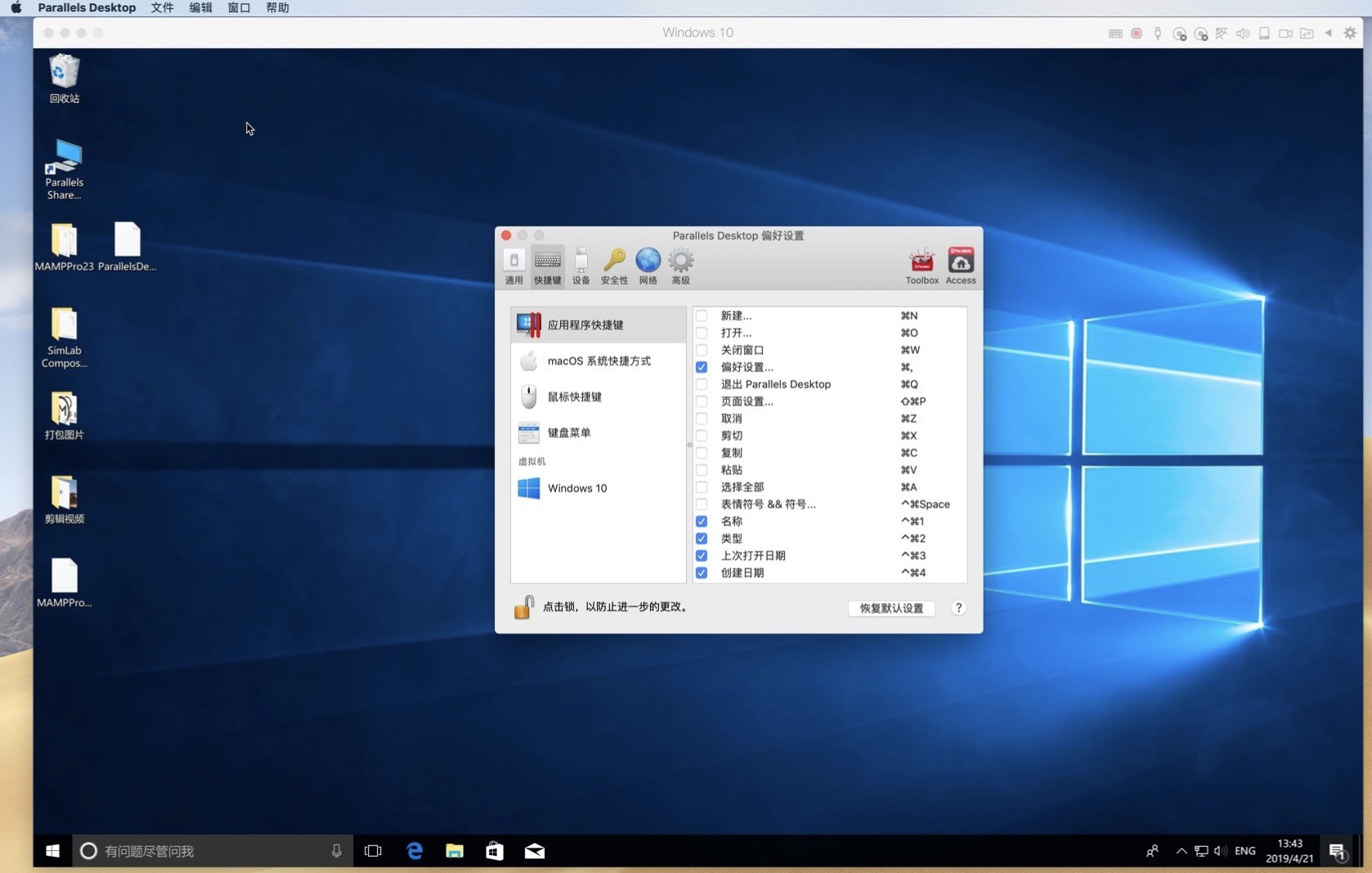Open the 文件 menu
This screenshot has height=873, width=1372.
tap(162, 7)
